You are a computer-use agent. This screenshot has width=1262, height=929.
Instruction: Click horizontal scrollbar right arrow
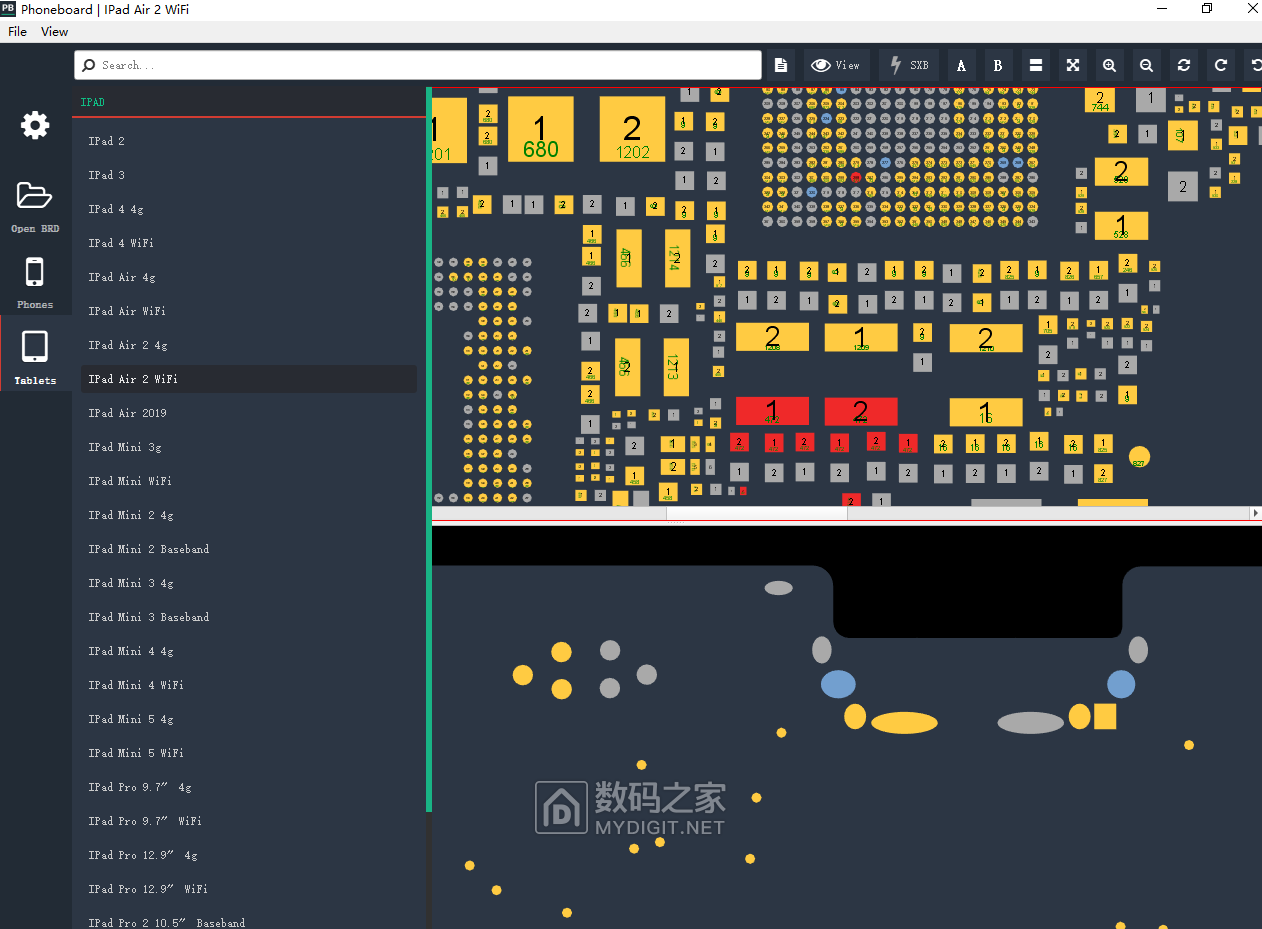pyautogui.click(x=1256, y=513)
